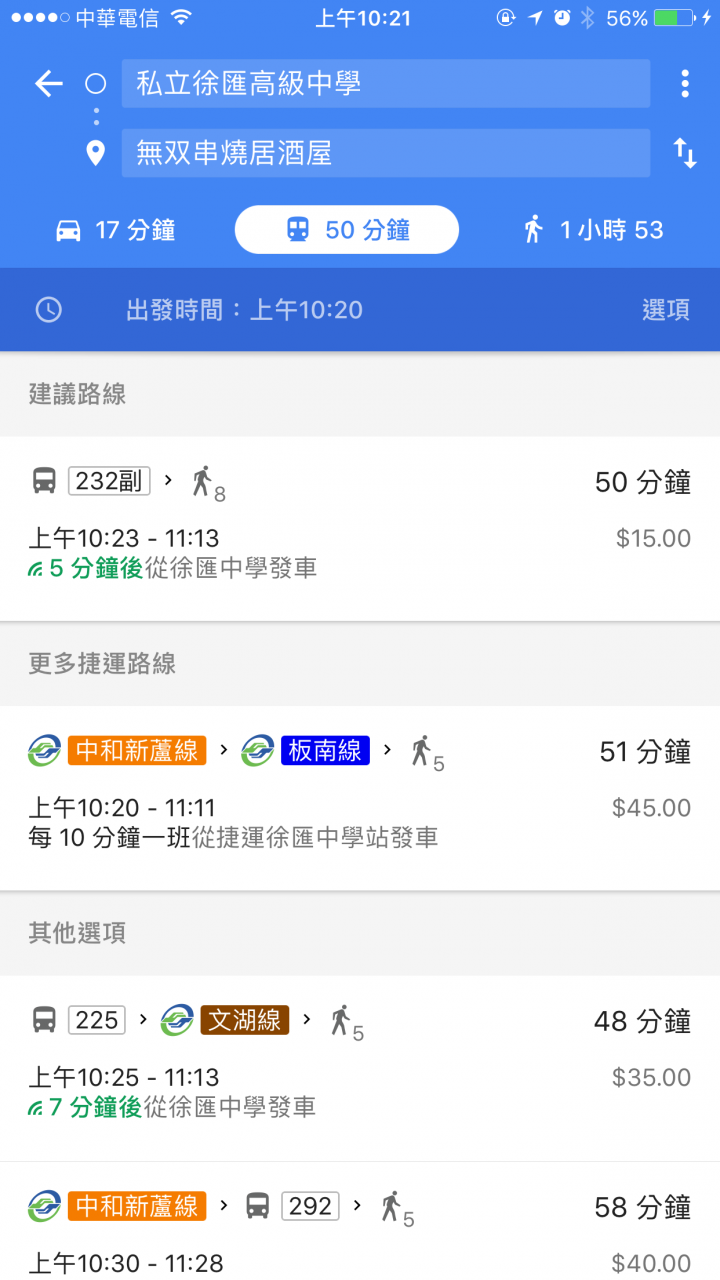The image size is (720, 1280).
Task: Open the three-dot overflow menu
Action: click(685, 84)
